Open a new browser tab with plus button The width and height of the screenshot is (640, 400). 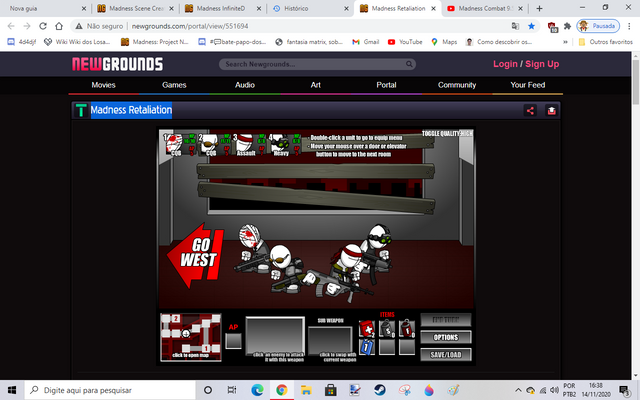(539, 8)
